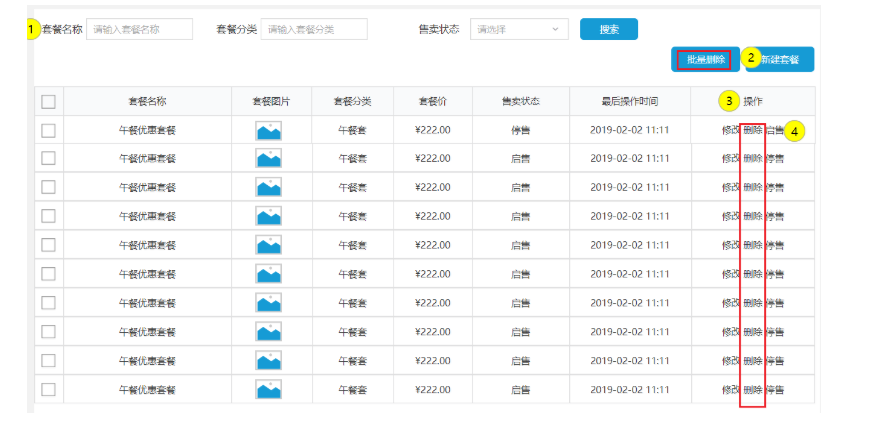Open the 售卖状态 dropdown

519,29
